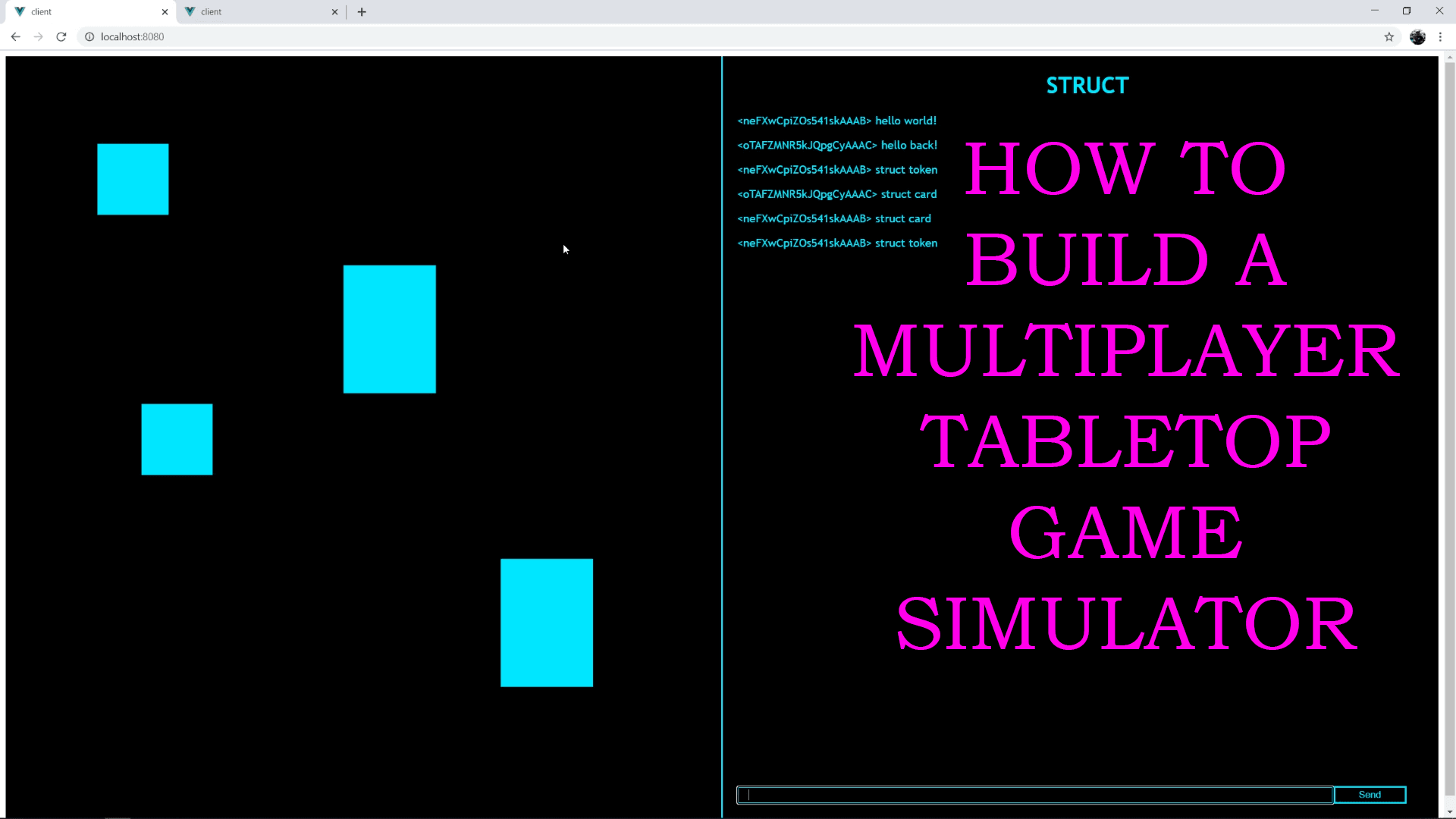Switch to the second client tab
1456x819 pixels.
click(250, 11)
